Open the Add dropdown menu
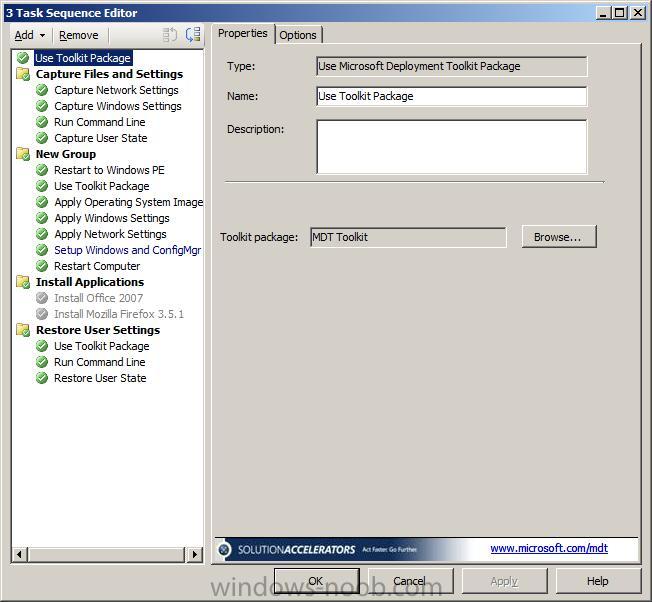 [30, 35]
